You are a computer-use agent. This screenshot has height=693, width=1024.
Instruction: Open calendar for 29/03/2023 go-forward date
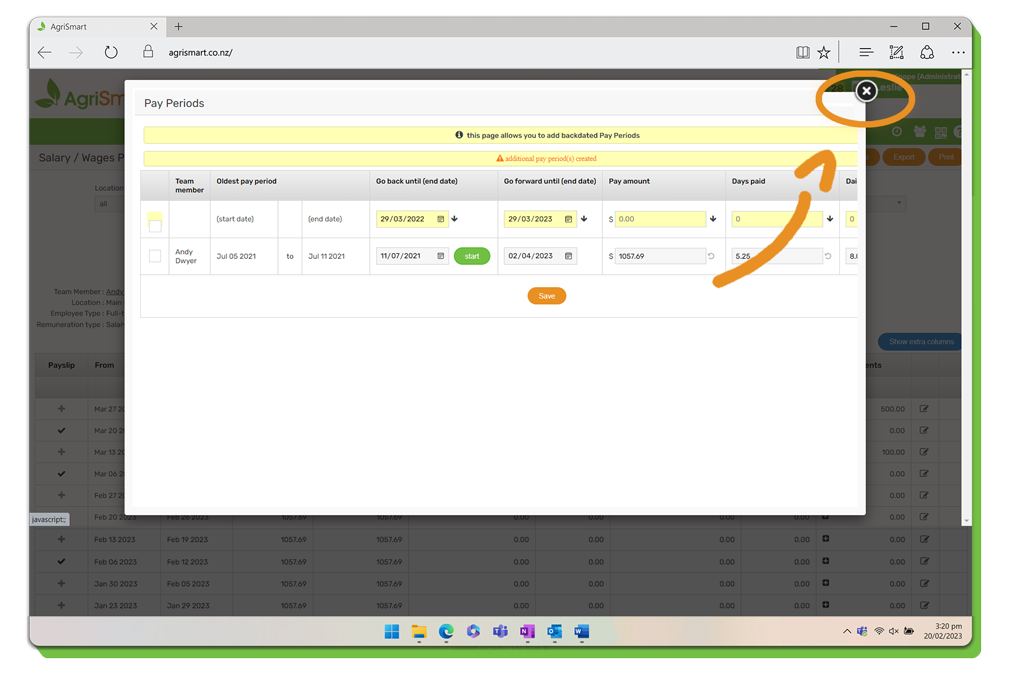point(568,219)
